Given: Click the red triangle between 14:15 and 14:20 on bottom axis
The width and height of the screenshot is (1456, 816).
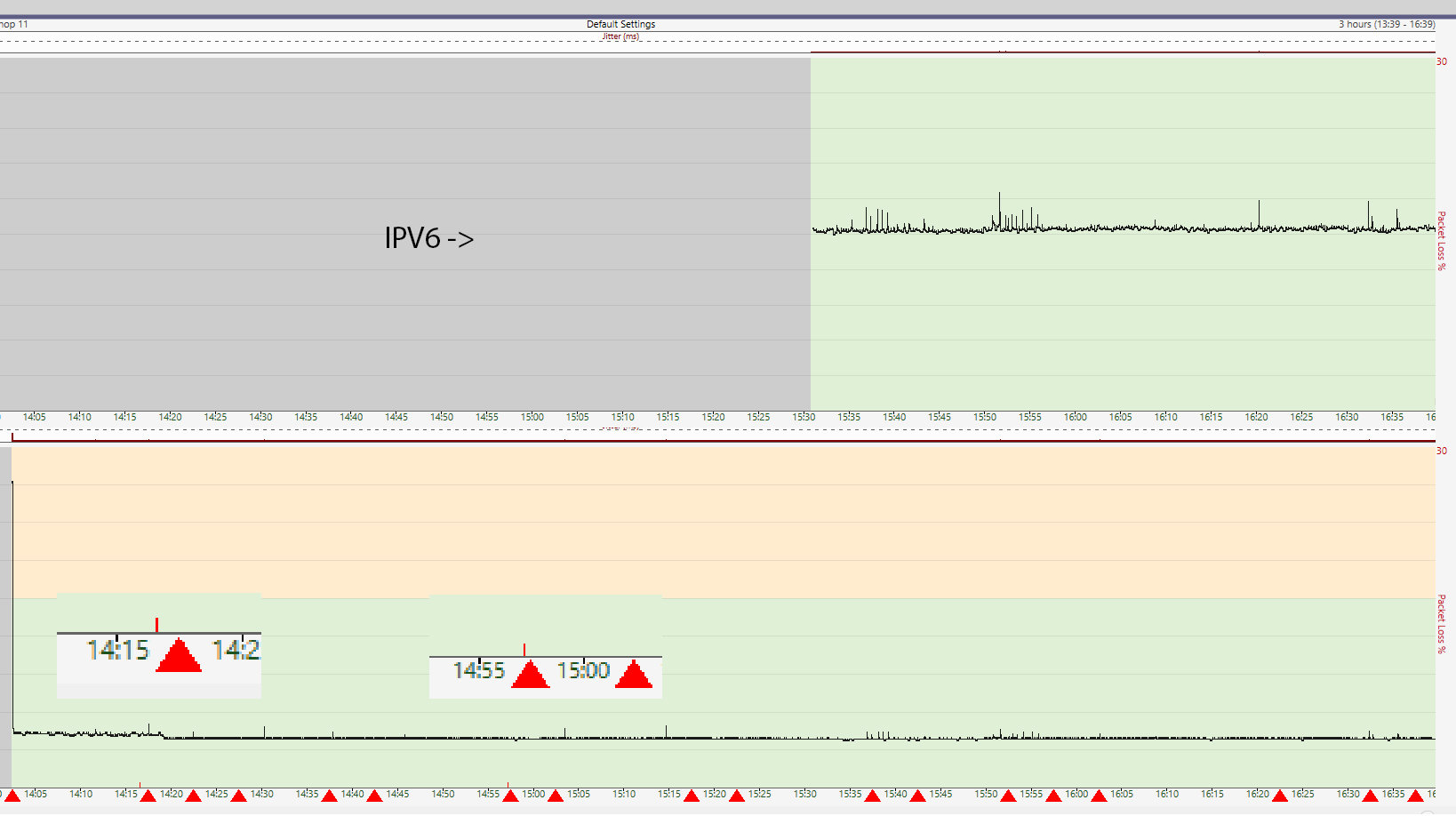Looking at the screenshot, I should coord(148,796).
